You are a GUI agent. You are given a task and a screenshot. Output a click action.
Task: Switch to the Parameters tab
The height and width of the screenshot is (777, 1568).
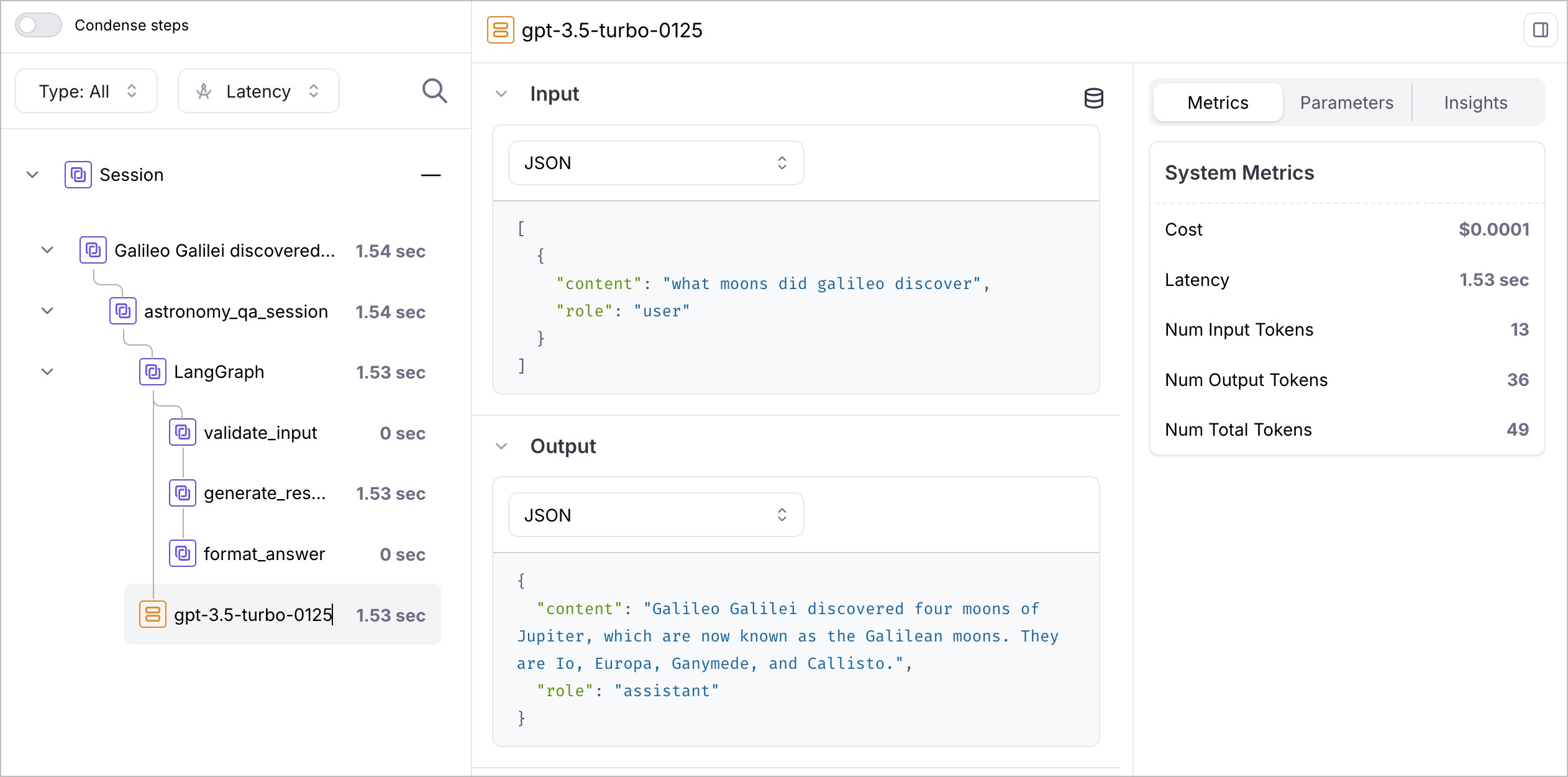1346,103
